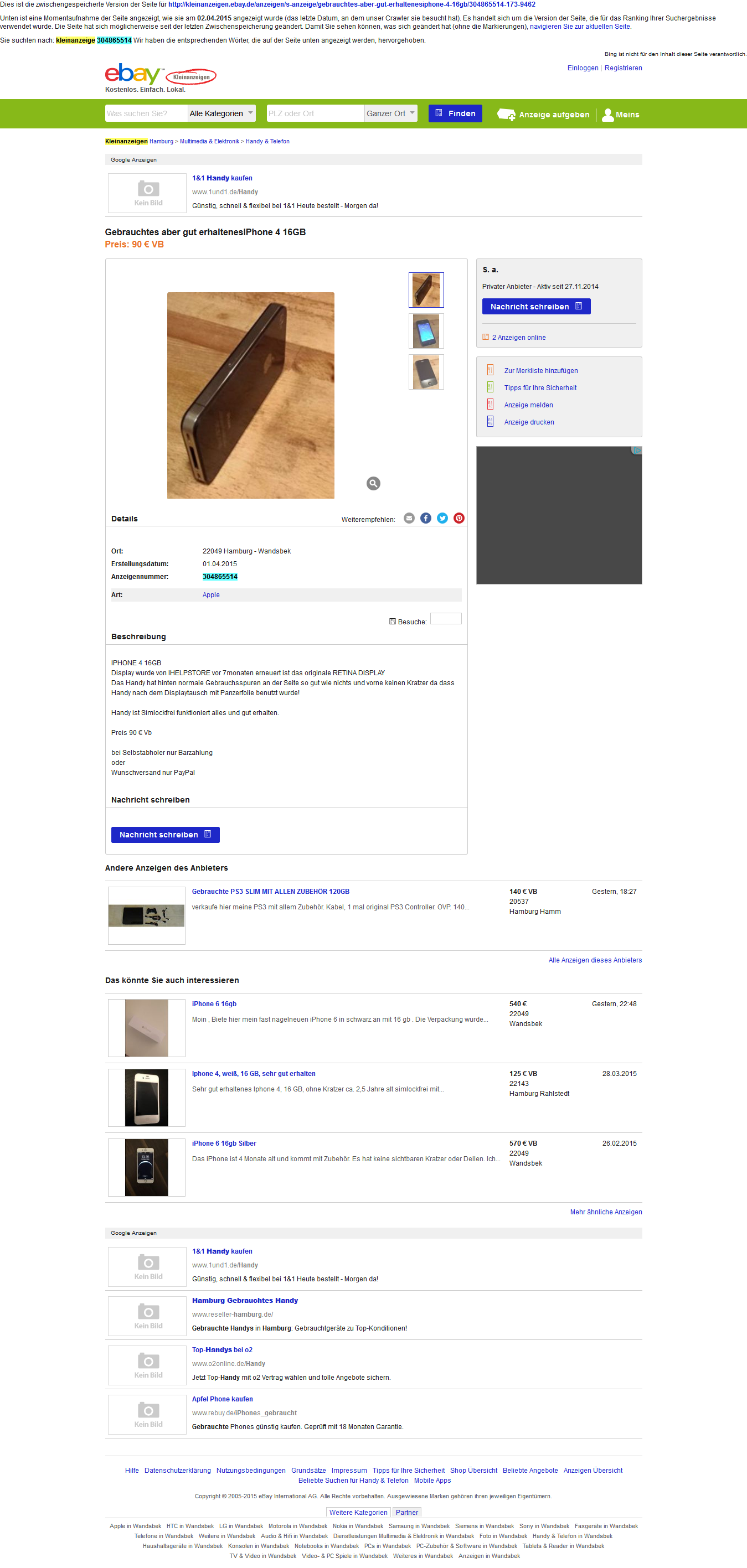Open the Handy & Telefon breadcrumb
747x1568 pixels.
point(268,141)
